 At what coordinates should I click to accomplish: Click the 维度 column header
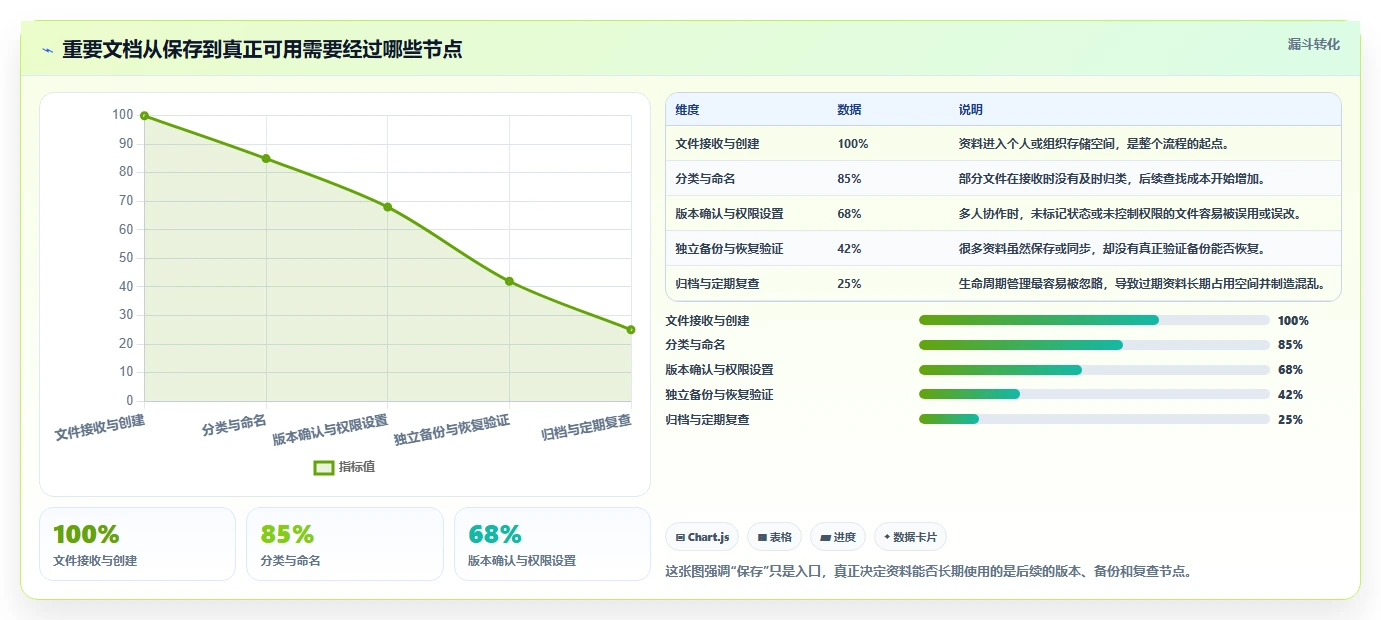coord(688,110)
